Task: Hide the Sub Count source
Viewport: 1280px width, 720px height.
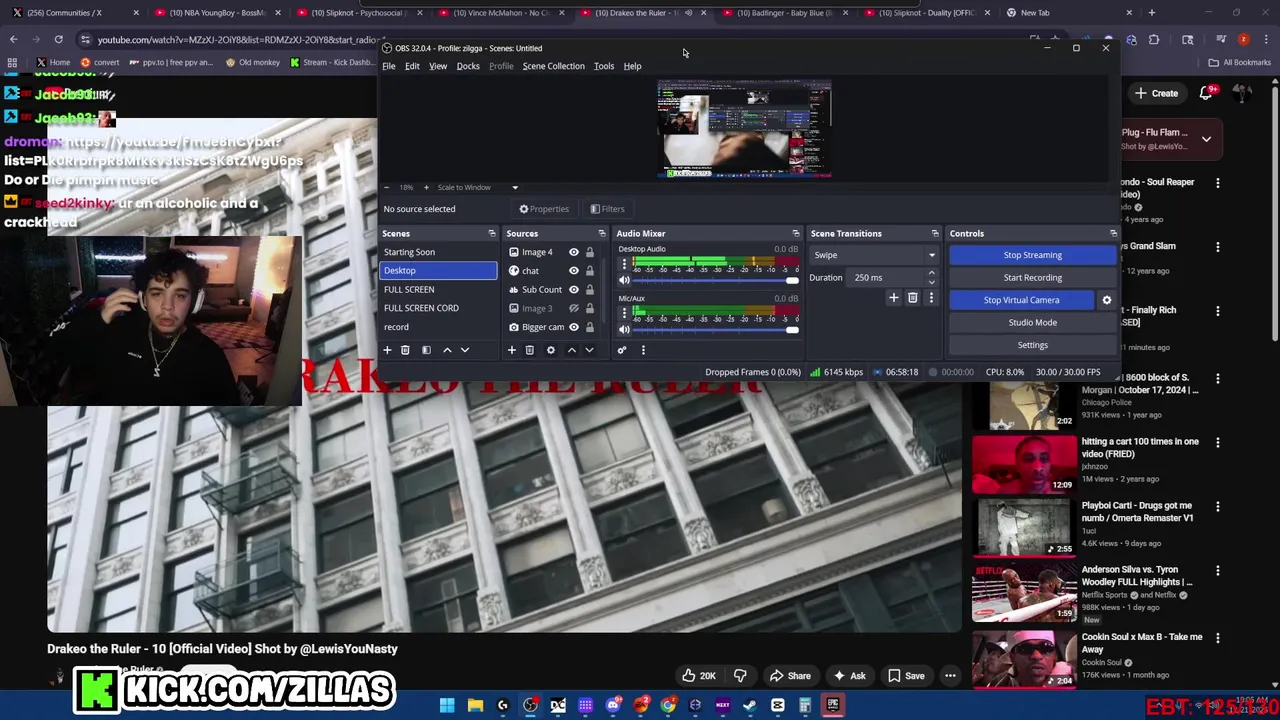Action: [x=574, y=290]
